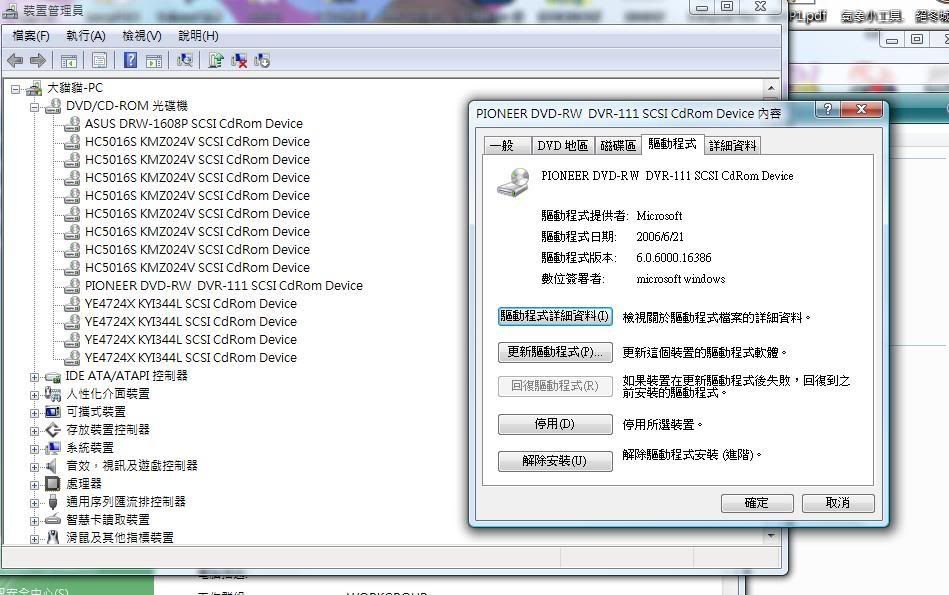The width and height of the screenshot is (949, 595).
Task: Click the driver version 6.0.6000.16386
Action: [x=674, y=258]
